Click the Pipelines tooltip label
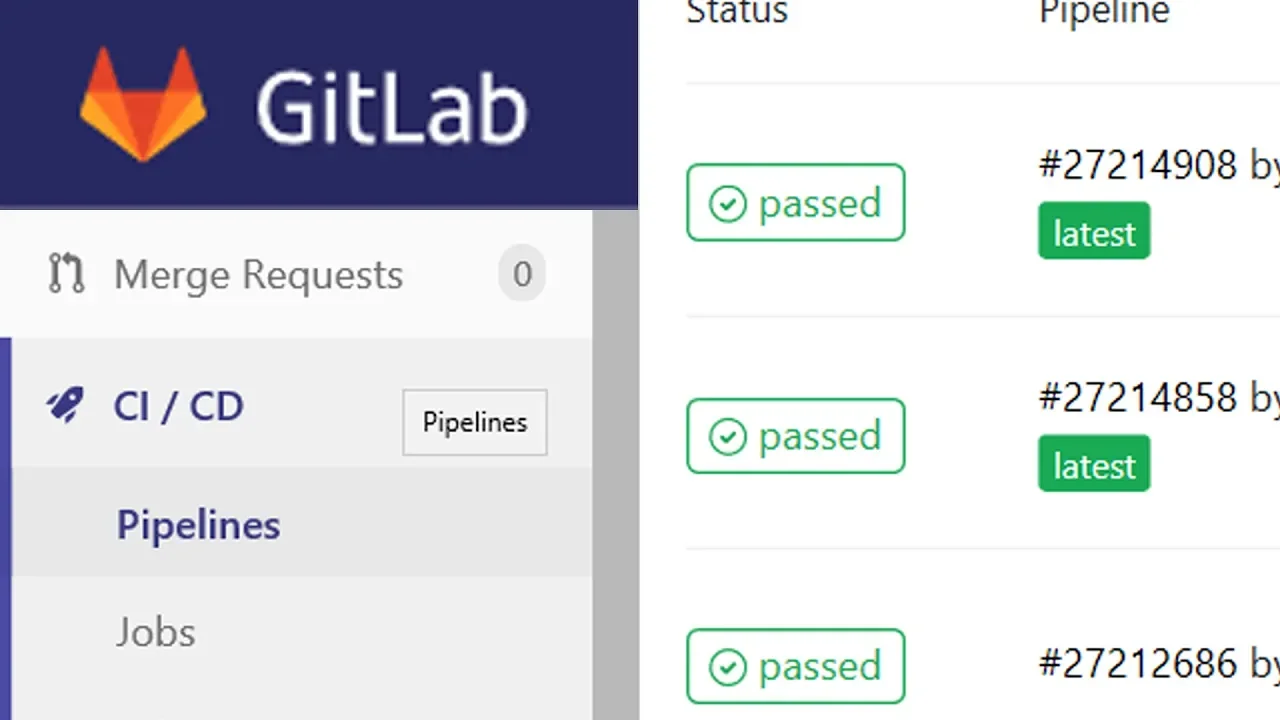1280x720 pixels. click(x=475, y=422)
